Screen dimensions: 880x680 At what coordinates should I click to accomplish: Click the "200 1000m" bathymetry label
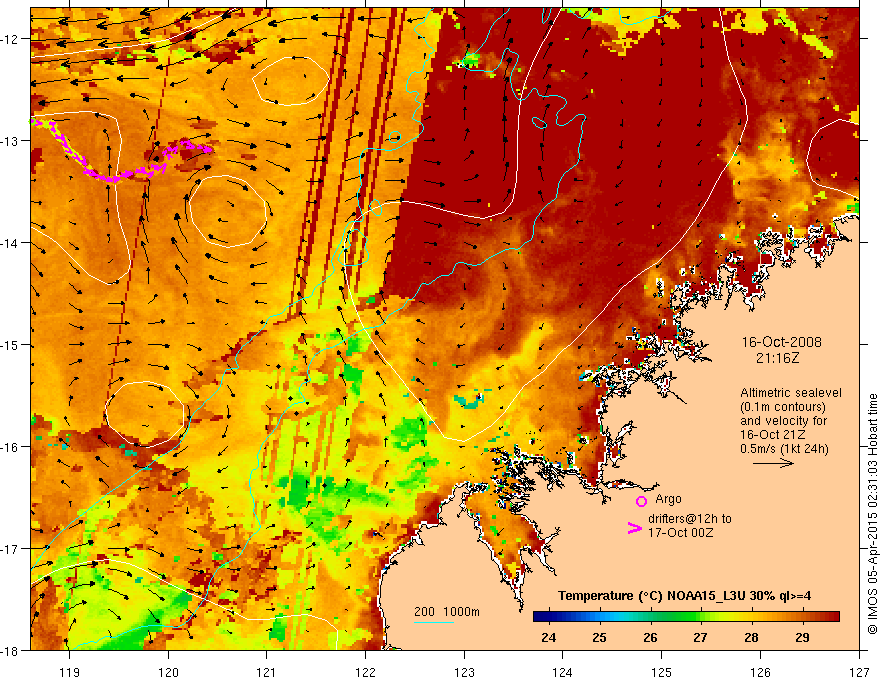pyautogui.click(x=447, y=612)
